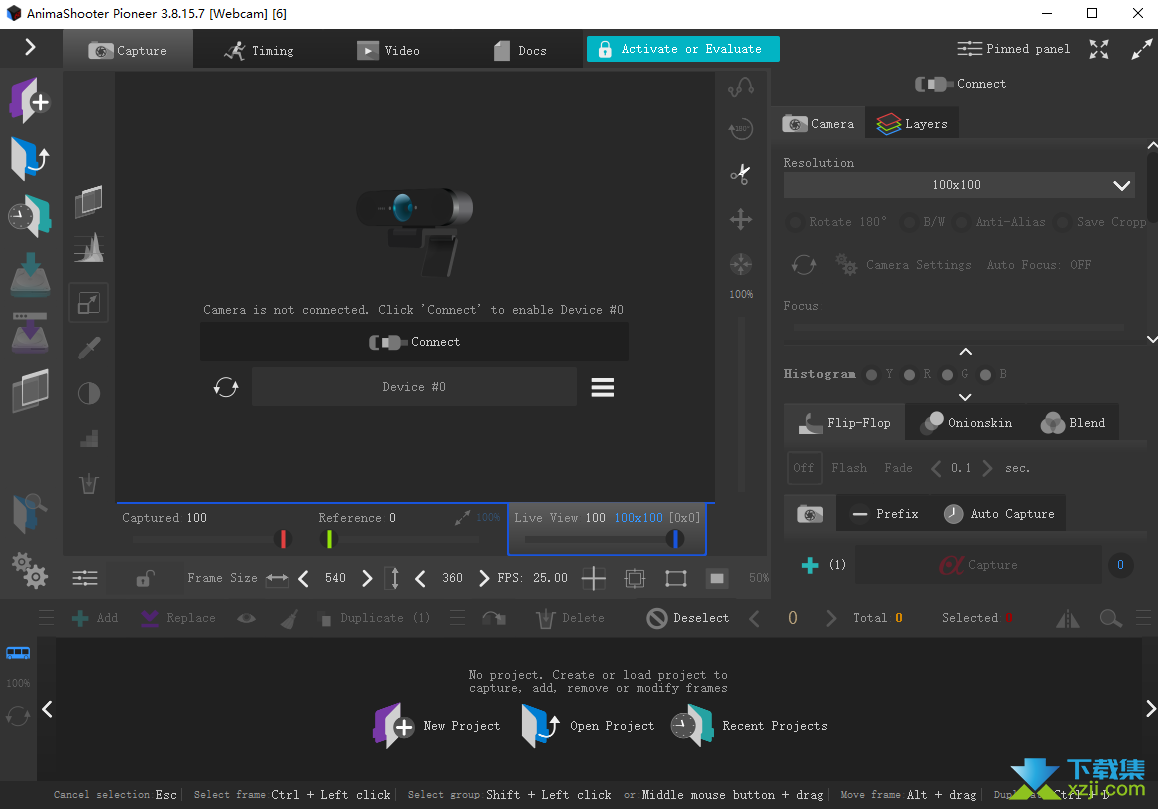The width and height of the screenshot is (1158, 809).
Task: Increase flip-flop seconds from 0.1
Action: pyautogui.click(x=987, y=468)
